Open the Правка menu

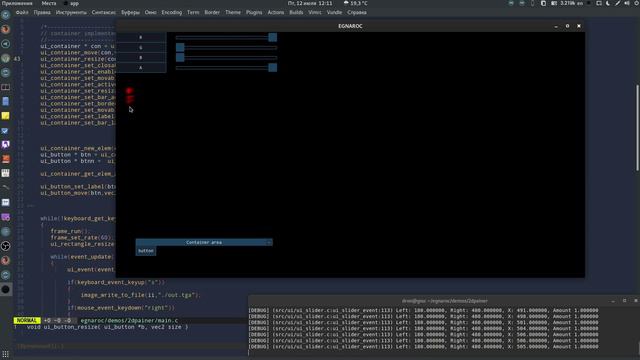click(x=42, y=12)
